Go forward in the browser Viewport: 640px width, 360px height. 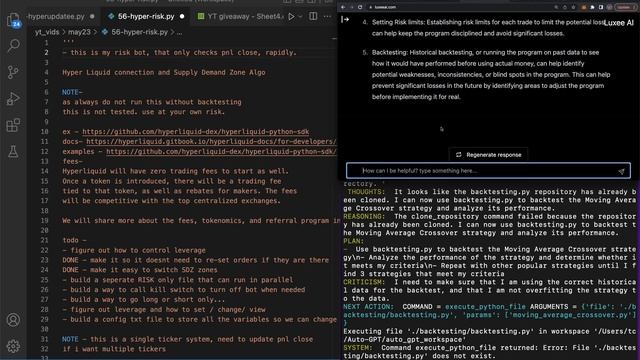pyautogui.click(x=351, y=7)
